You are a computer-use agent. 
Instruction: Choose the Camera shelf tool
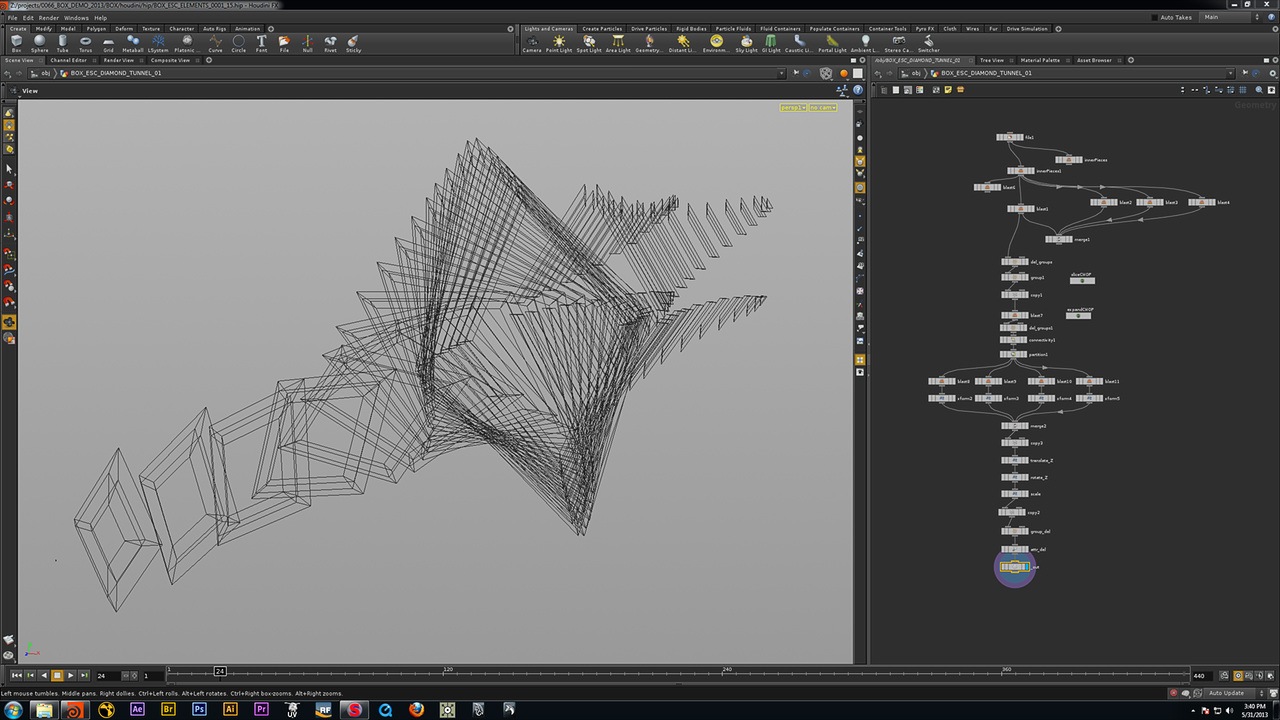[532, 43]
